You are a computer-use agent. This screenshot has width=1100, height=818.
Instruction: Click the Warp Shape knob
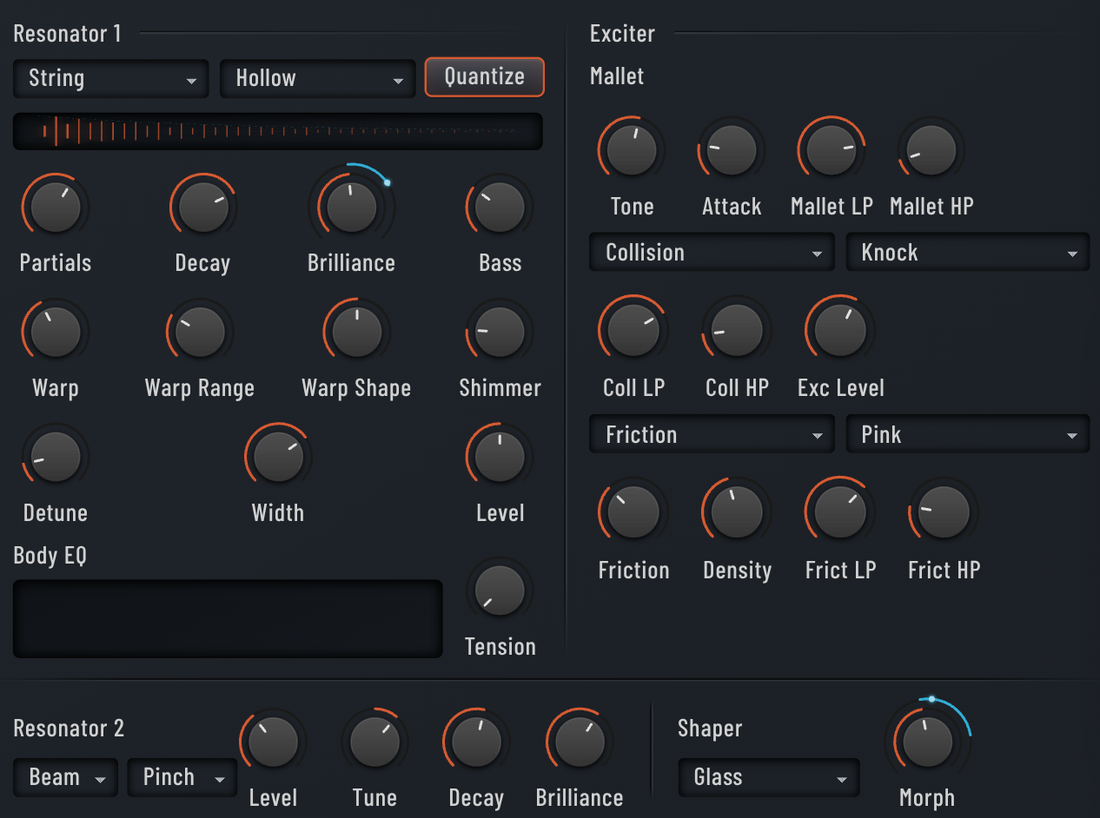coord(356,332)
